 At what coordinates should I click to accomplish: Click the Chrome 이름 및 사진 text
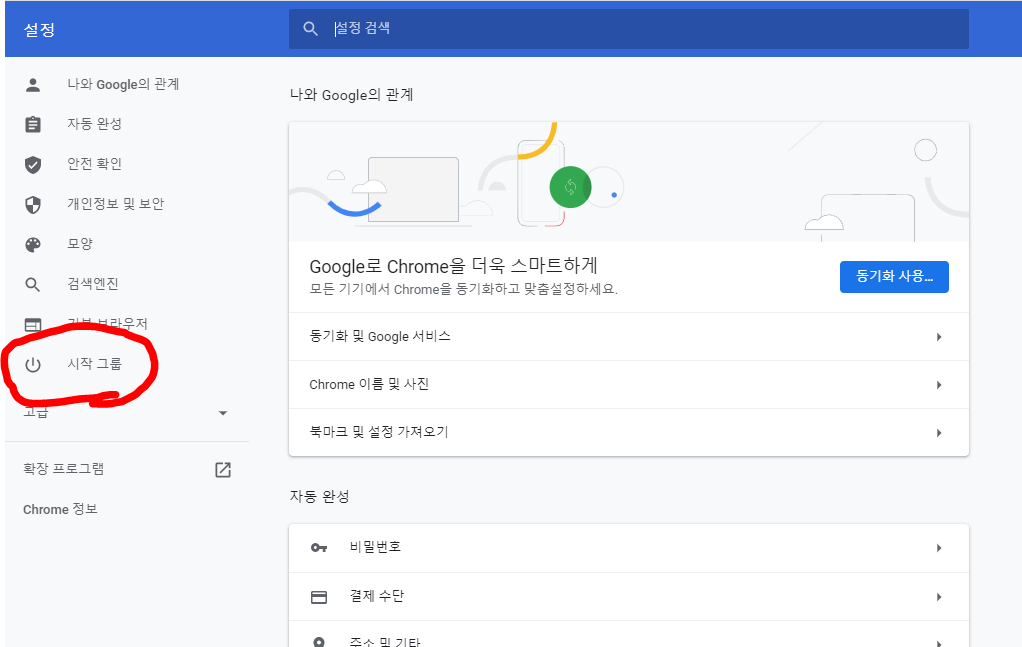(x=369, y=384)
